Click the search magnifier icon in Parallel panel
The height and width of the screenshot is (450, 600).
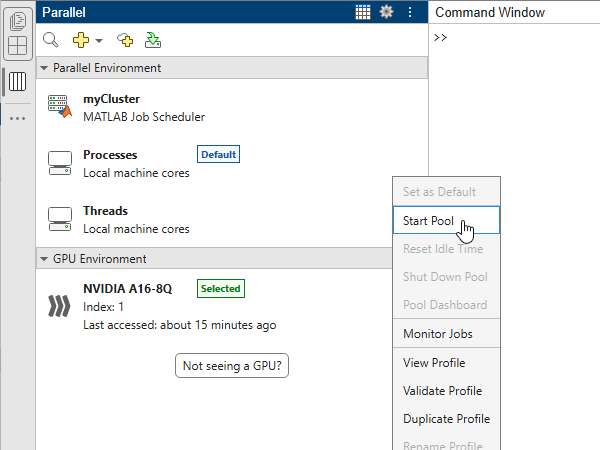51,40
